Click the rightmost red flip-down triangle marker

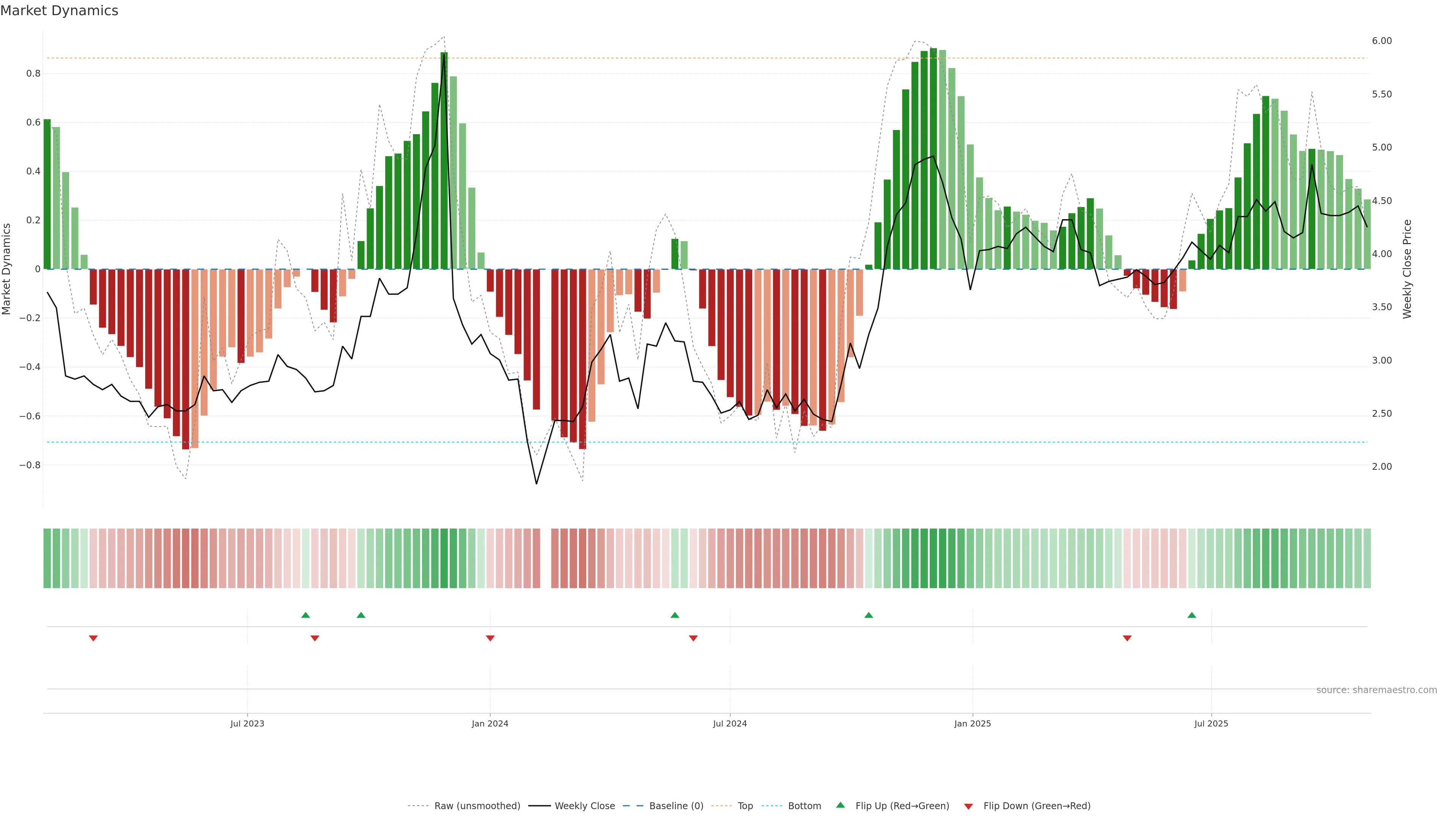[x=1127, y=638]
